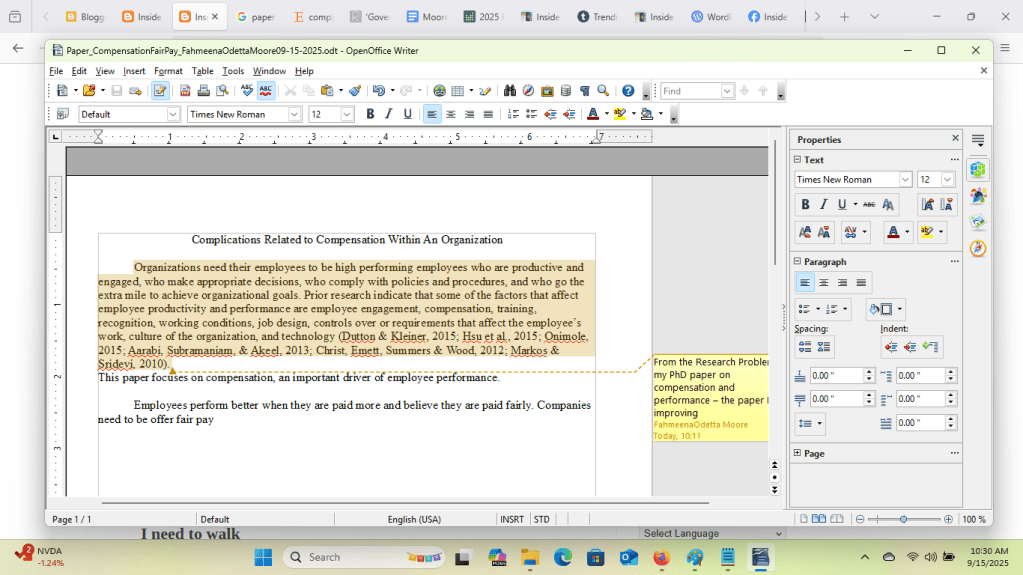Image resolution: width=1023 pixels, height=575 pixels.
Task: Click the Format Paintbrush icon
Action: pyautogui.click(x=355, y=91)
